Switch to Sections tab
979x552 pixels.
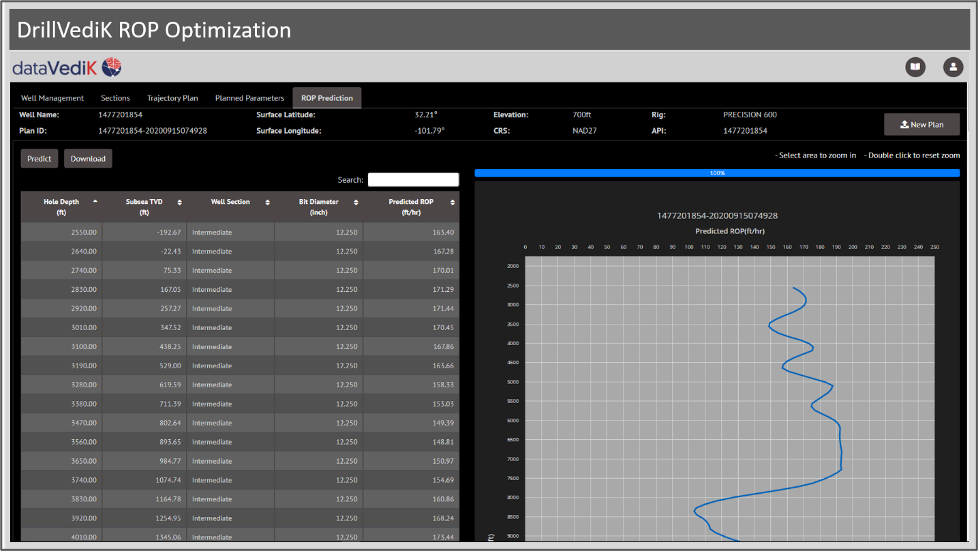click(x=116, y=98)
